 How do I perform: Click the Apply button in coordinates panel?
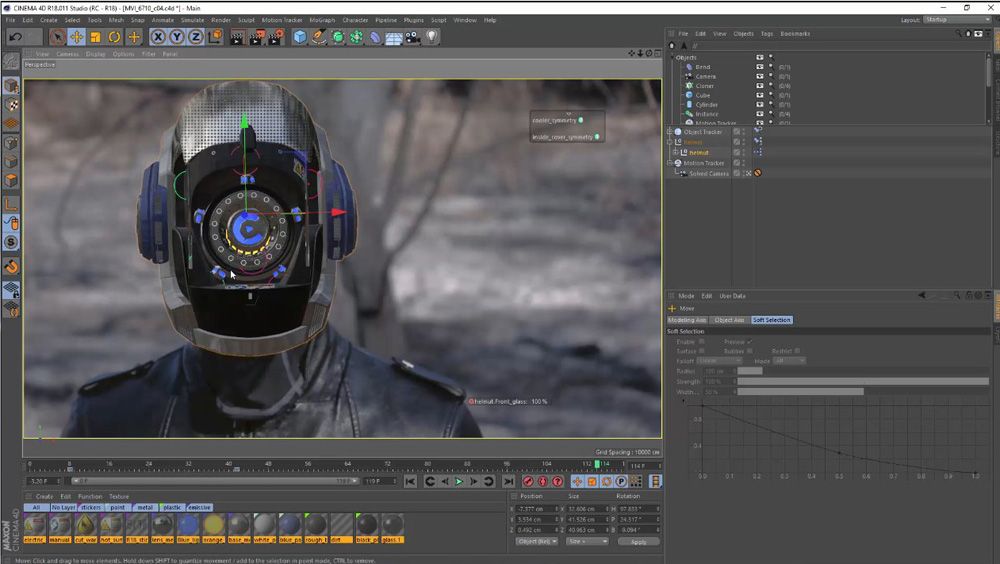tap(638, 541)
